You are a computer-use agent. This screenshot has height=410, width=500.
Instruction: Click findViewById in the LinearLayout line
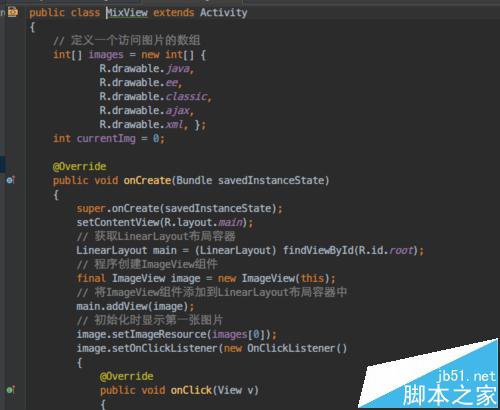coord(318,250)
